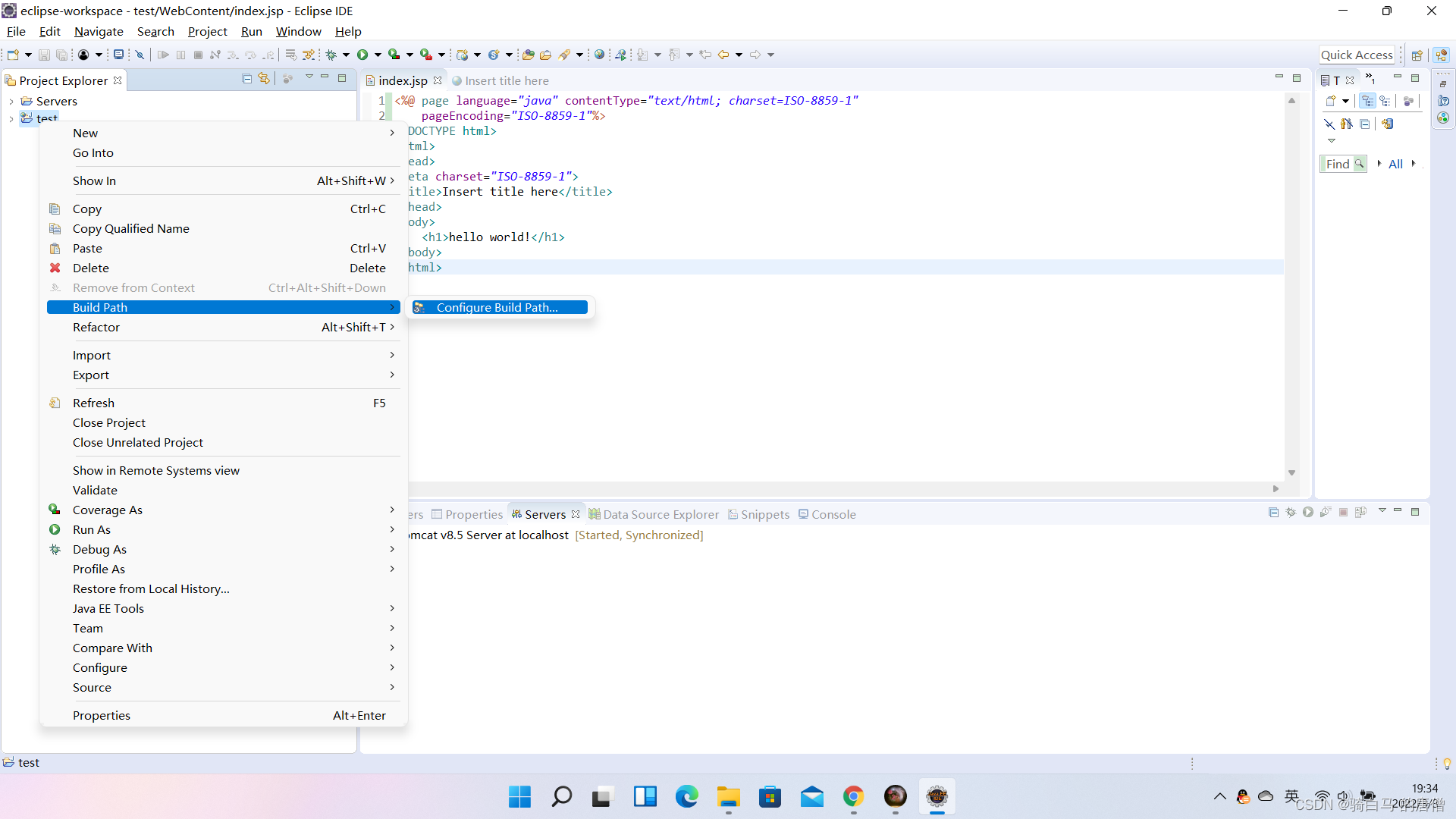This screenshot has height=819, width=1456.
Task: Select Properties at bottom of context menu
Action: click(101, 715)
